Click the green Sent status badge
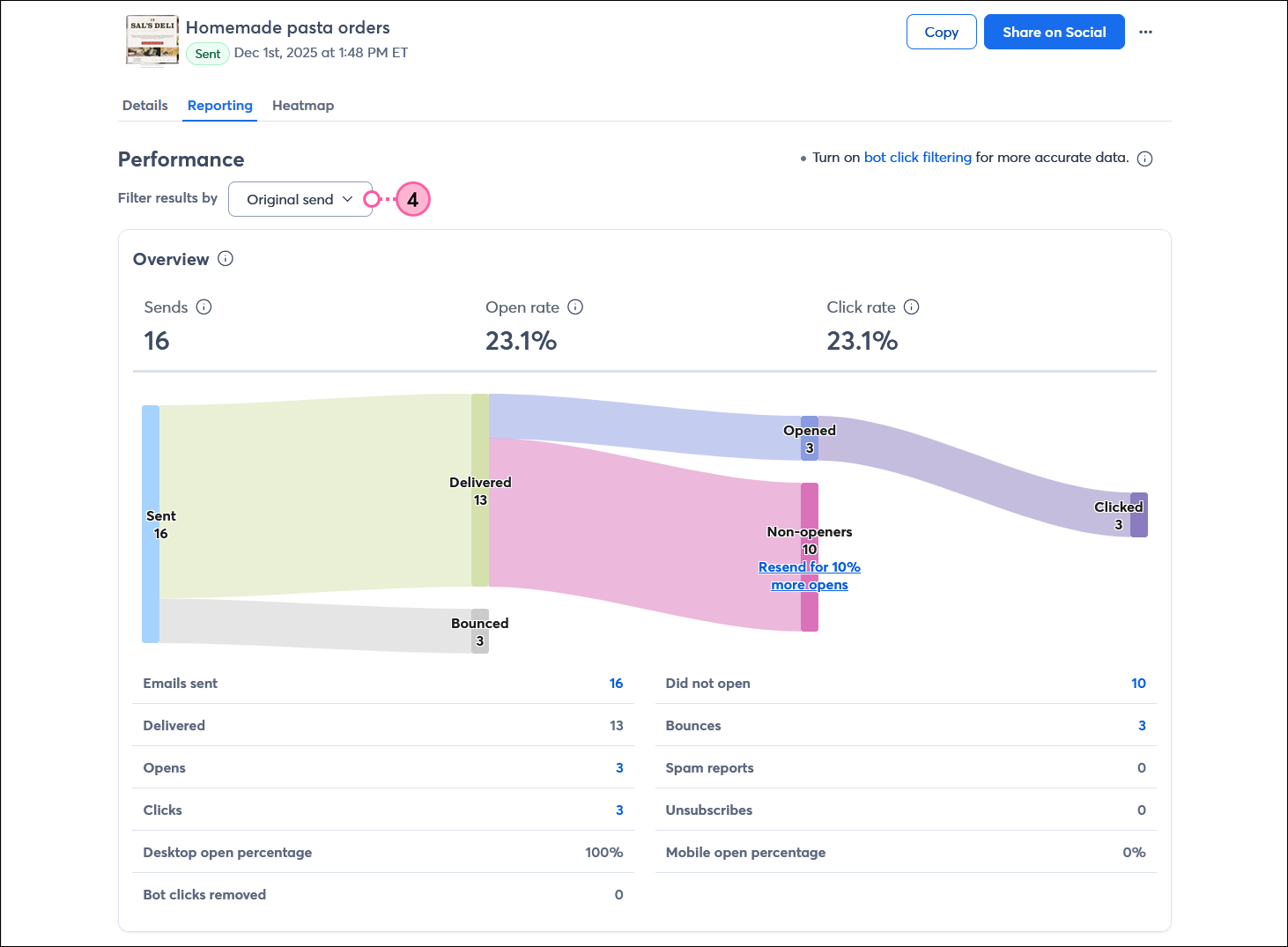The height and width of the screenshot is (947, 1288). click(x=207, y=54)
